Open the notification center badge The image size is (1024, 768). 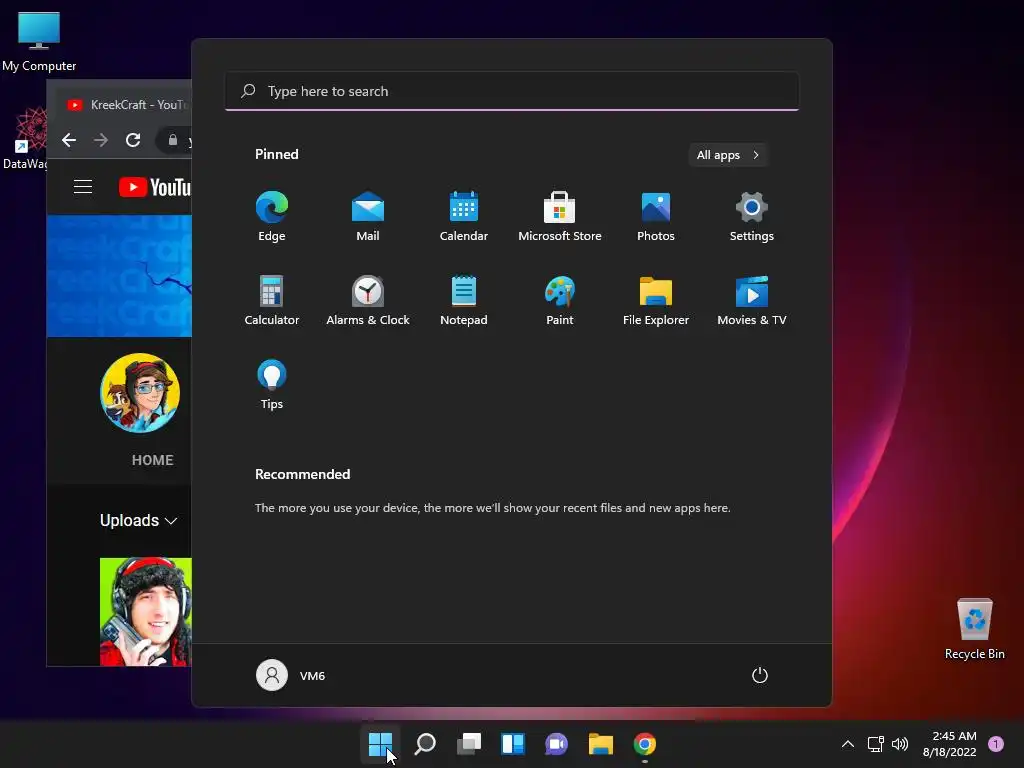pos(996,744)
